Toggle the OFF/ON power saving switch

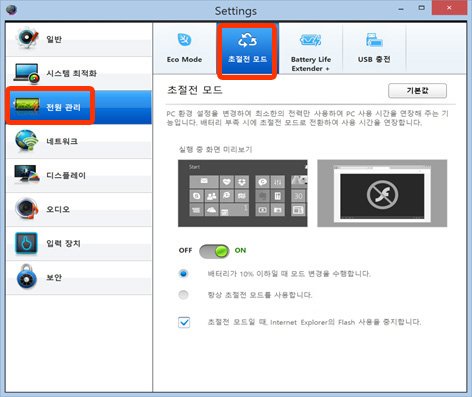[x=214, y=251]
